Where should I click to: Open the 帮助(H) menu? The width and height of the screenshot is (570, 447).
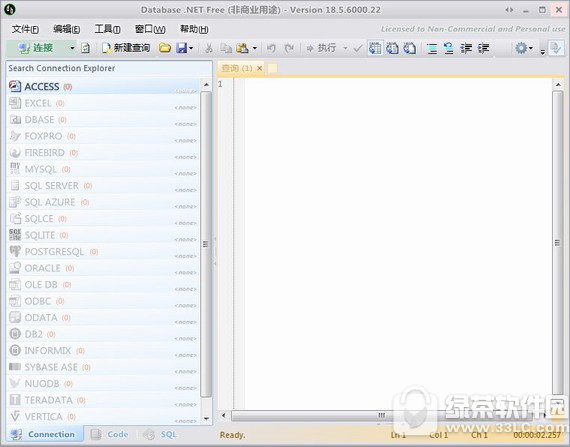pyautogui.click(x=194, y=29)
